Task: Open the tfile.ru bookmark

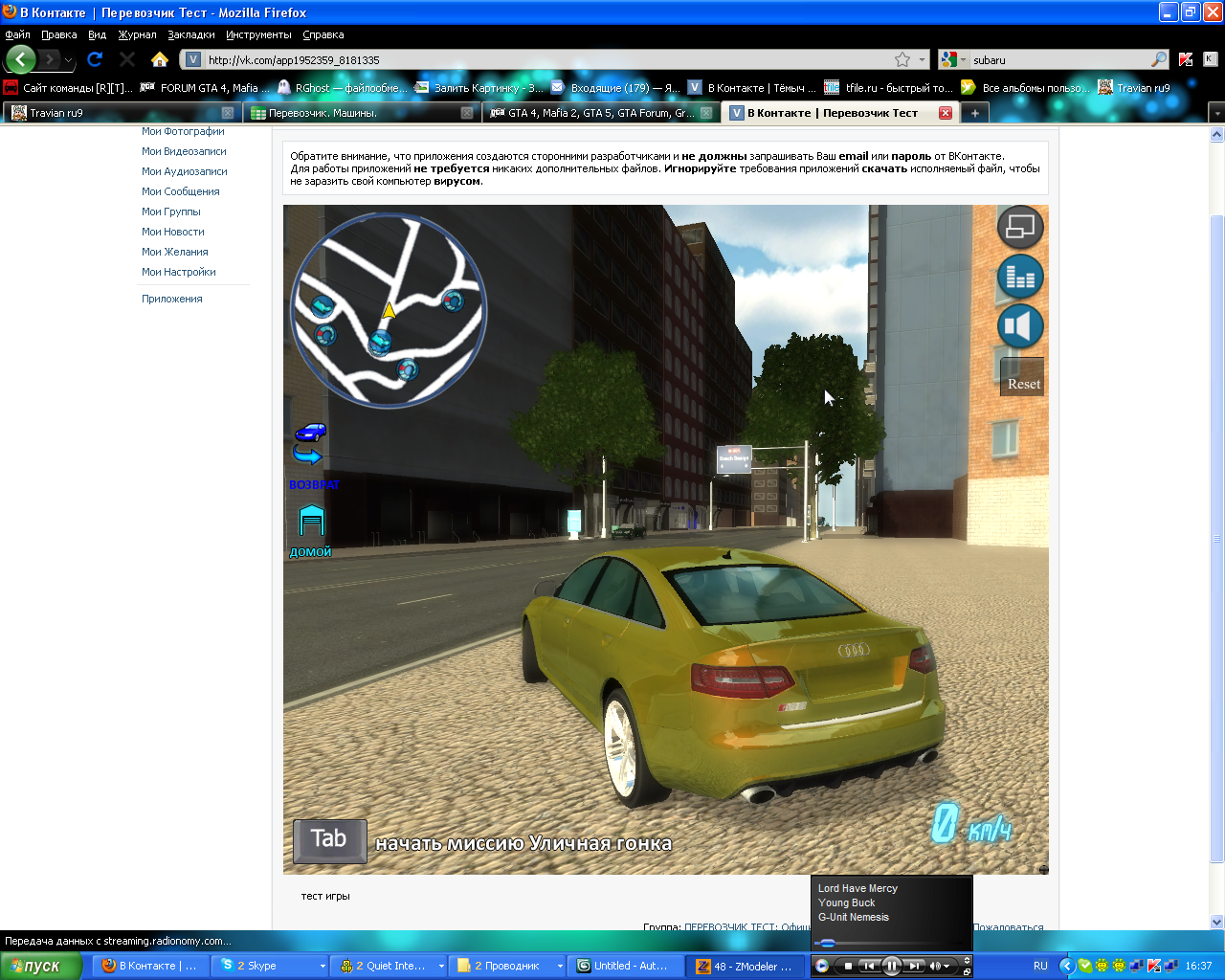Action: [888, 87]
